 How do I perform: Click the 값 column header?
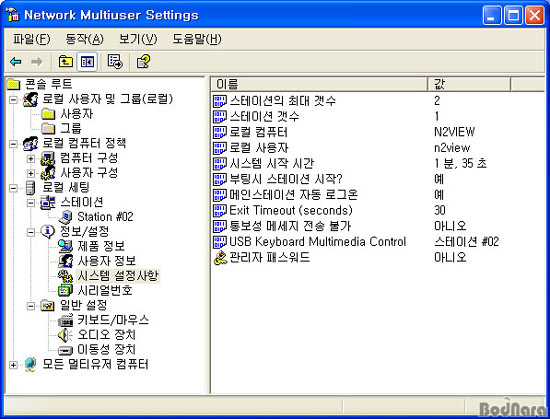[x=469, y=84]
